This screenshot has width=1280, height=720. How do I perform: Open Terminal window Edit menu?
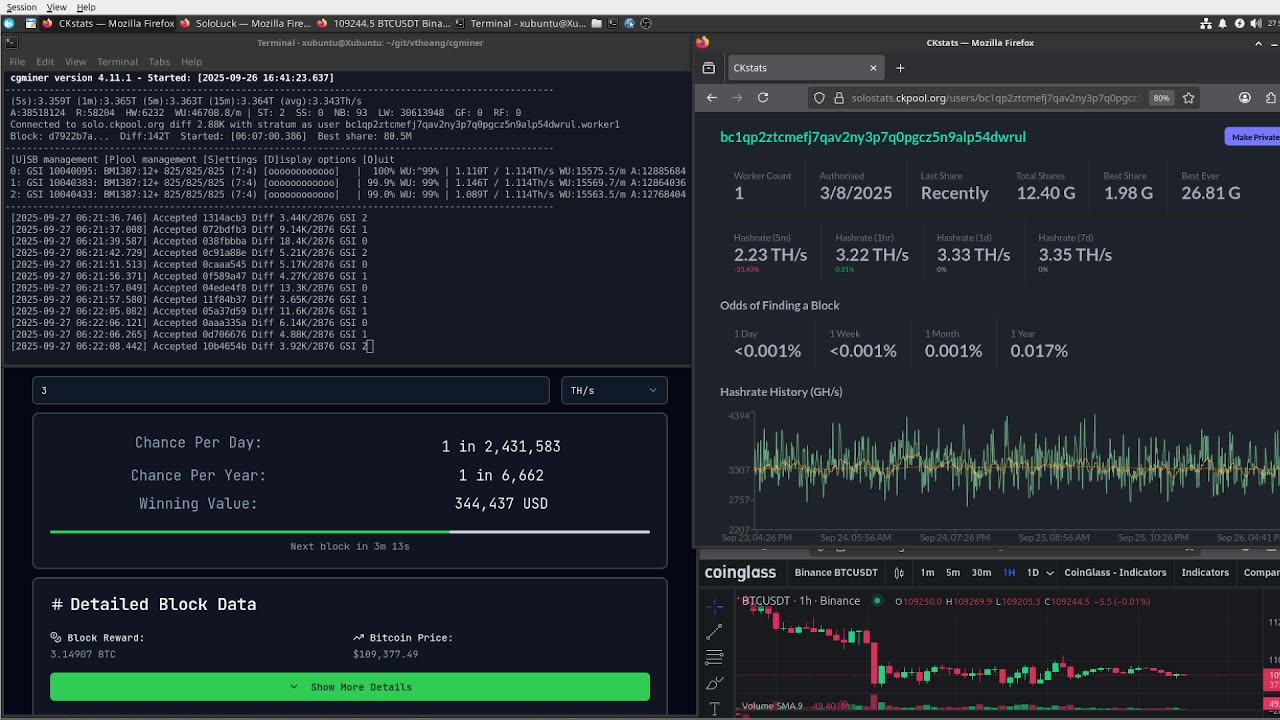[45, 62]
